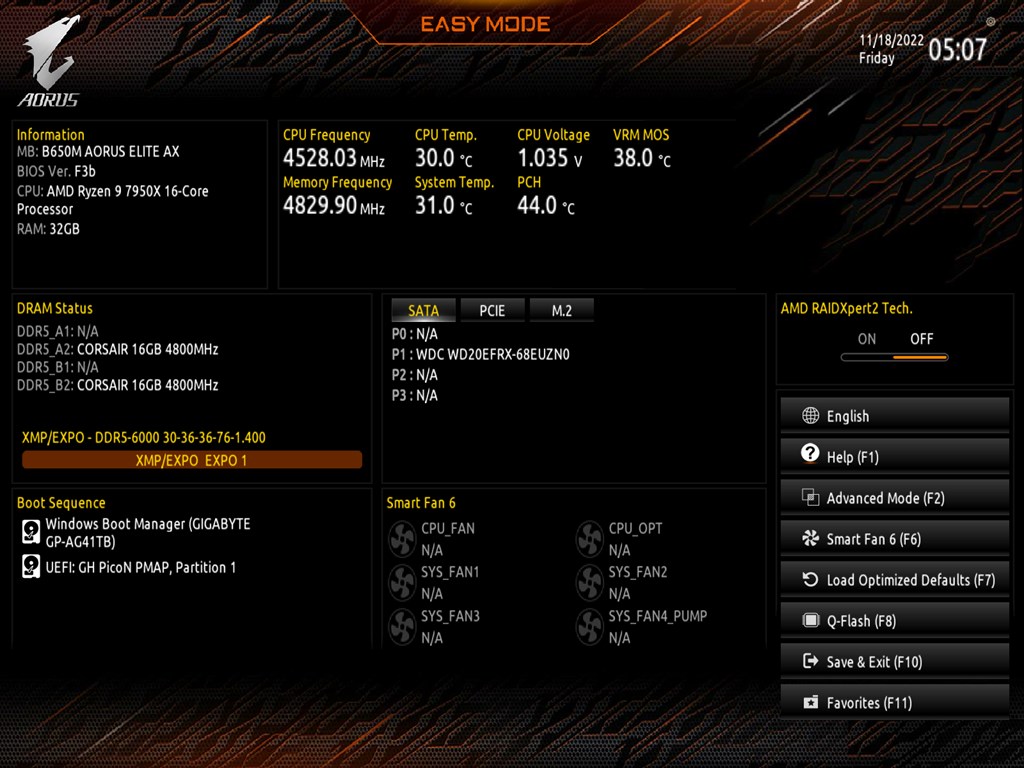The height and width of the screenshot is (768, 1024).
Task: Click the globe icon beside English
Action: [810, 415]
